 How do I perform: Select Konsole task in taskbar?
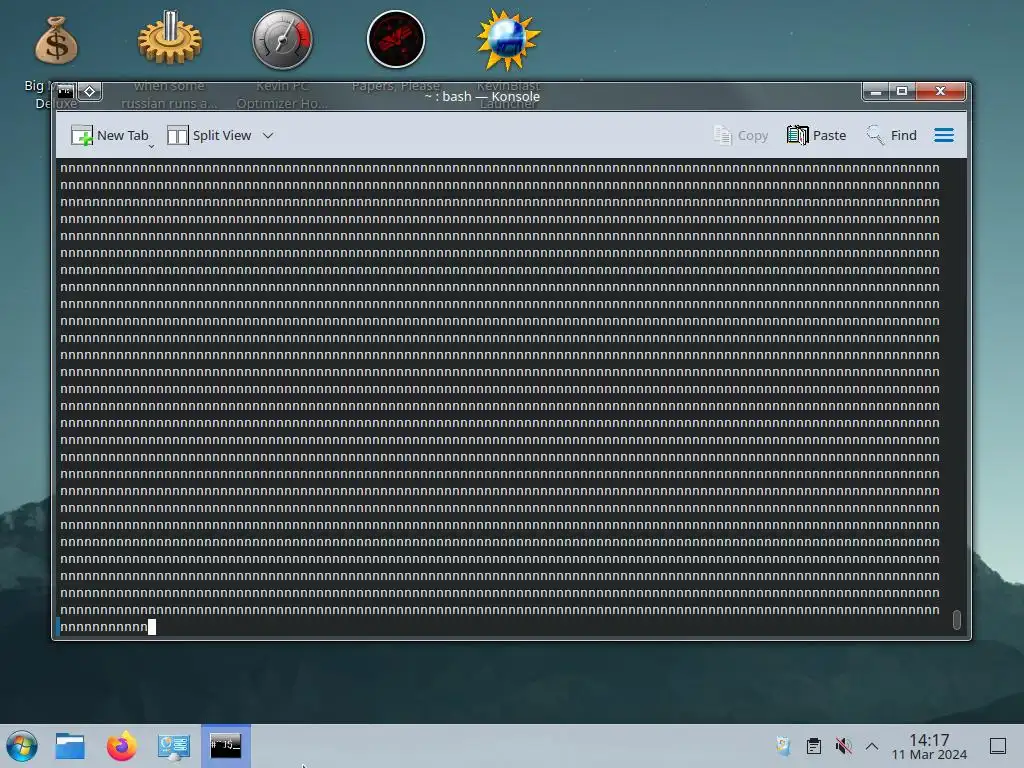click(225, 746)
